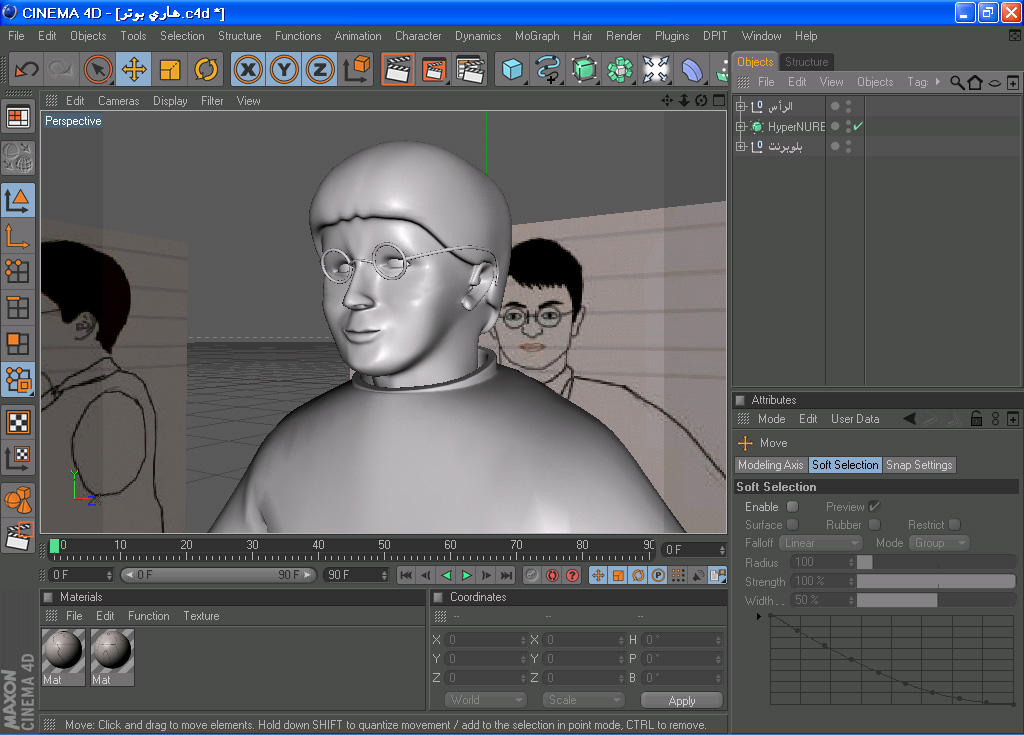1024x735 pixels.
Task: Adjust the Radius slider
Action: (936, 563)
